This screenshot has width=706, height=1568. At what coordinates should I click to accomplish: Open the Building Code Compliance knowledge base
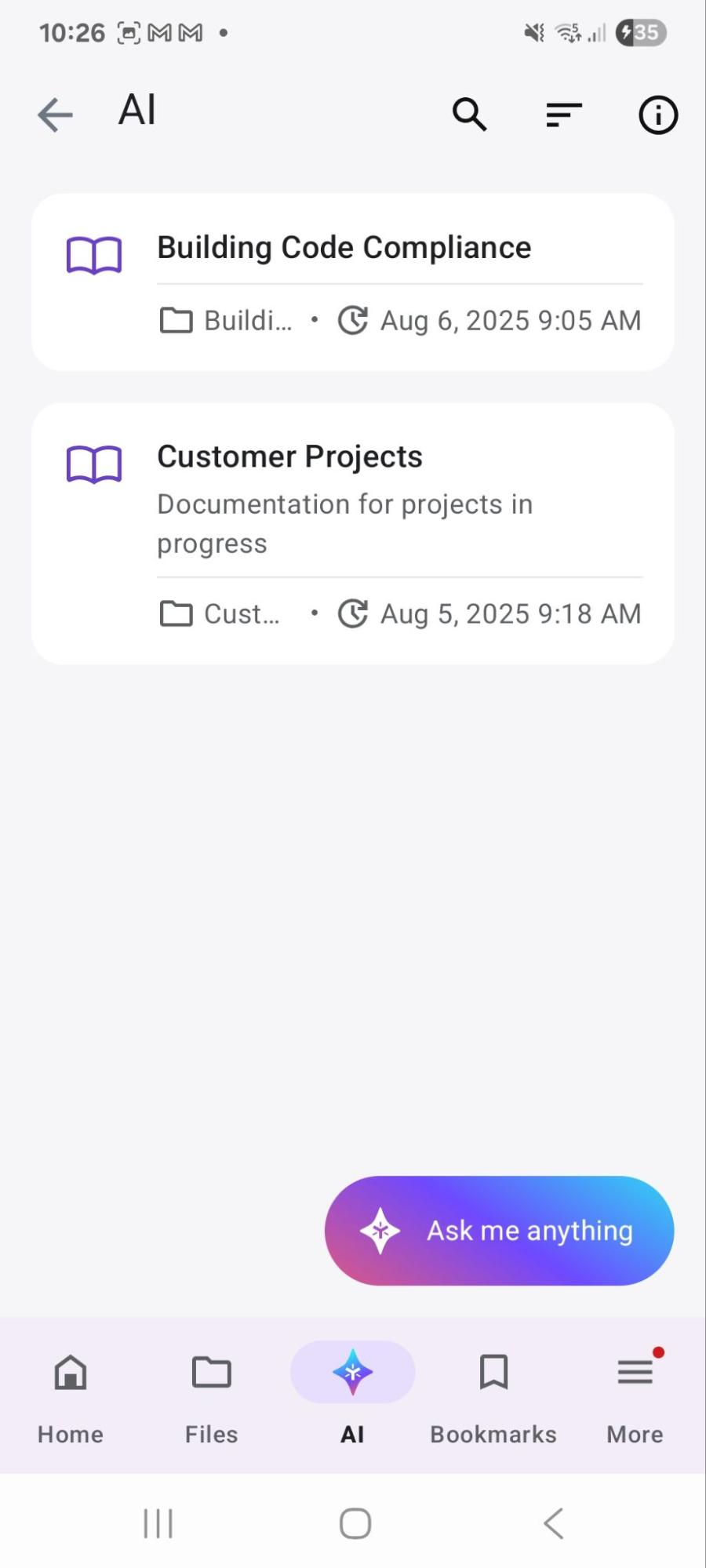point(344,248)
